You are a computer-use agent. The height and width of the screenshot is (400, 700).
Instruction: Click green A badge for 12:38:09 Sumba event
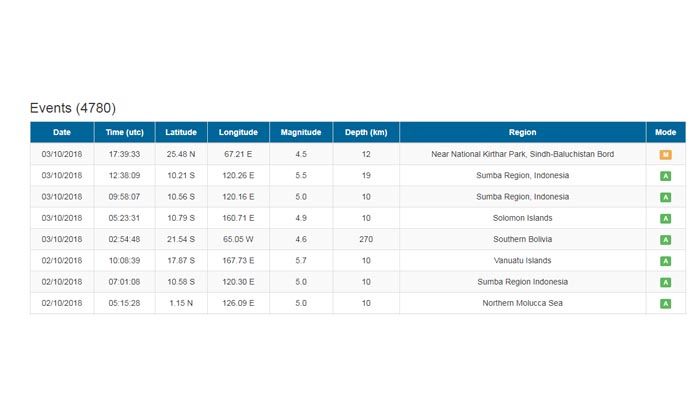[x=665, y=176]
